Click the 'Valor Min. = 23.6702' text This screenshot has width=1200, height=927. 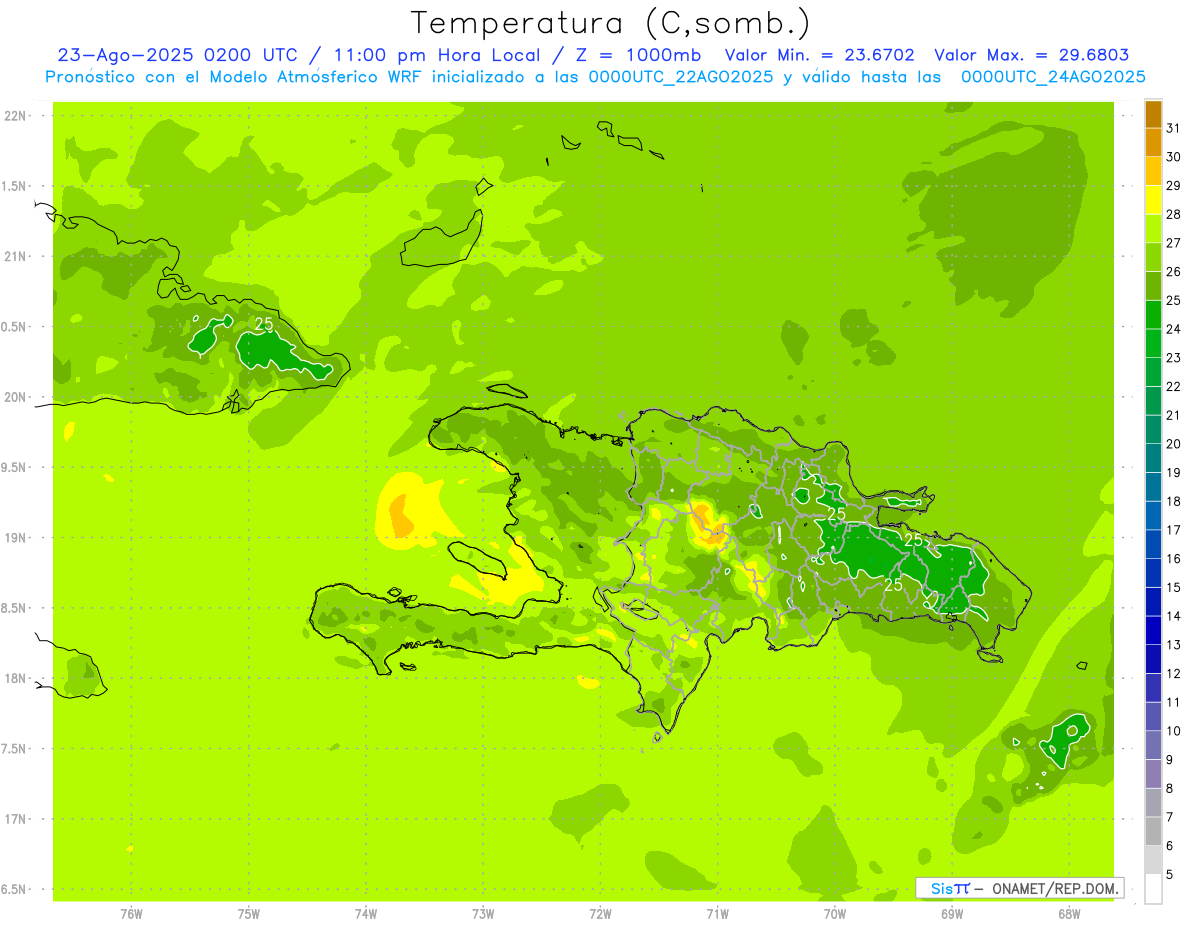click(x=820, y=55)
